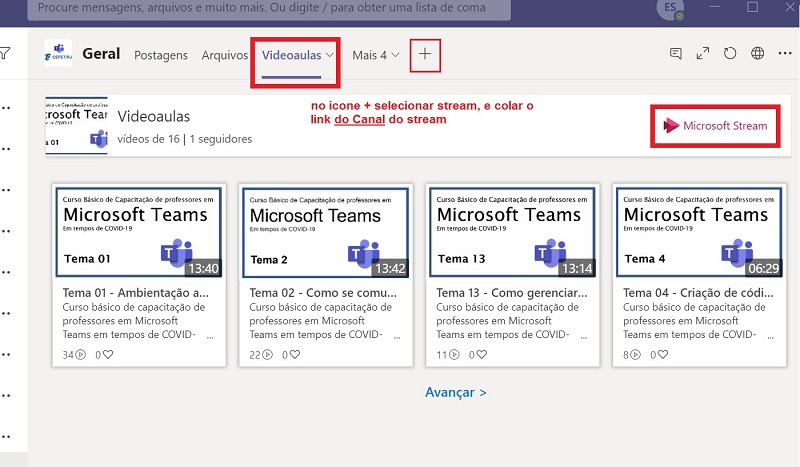This screenshot has width=800, height=467.
Task: Expand the Videoaulas tab dropdown chevron
Action: tap(330, 55)
